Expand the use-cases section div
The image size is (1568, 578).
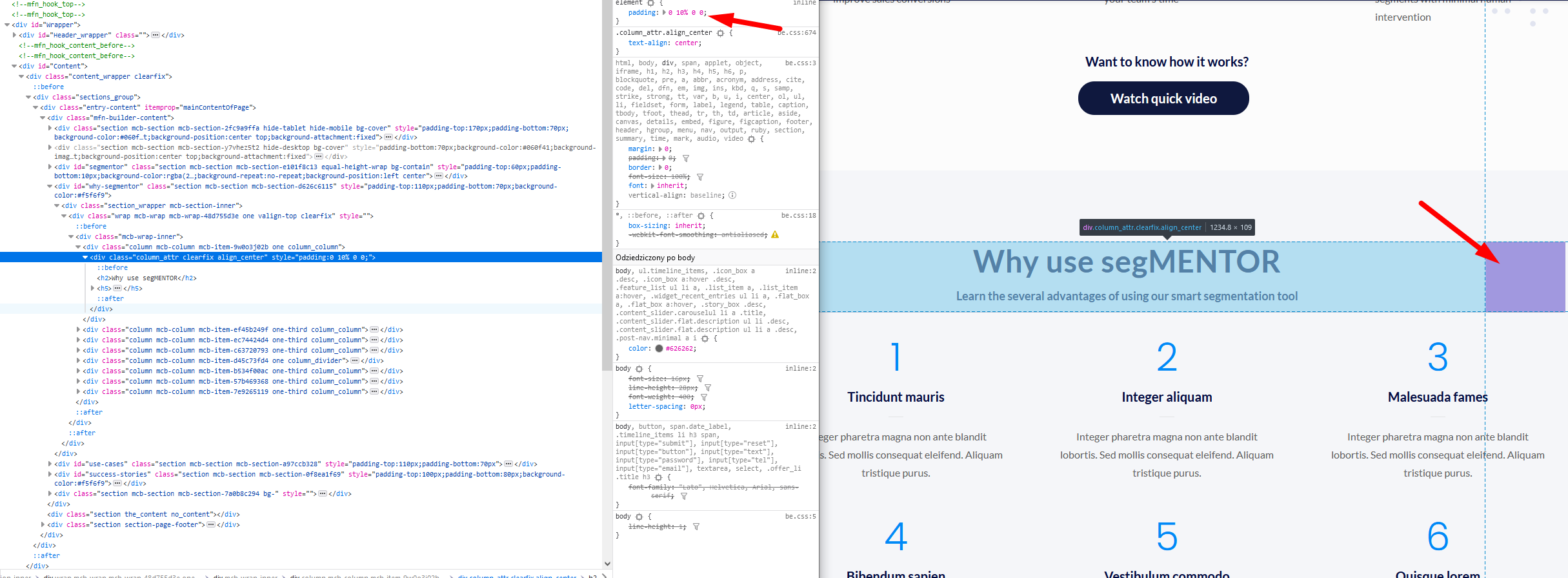[50, 464]
